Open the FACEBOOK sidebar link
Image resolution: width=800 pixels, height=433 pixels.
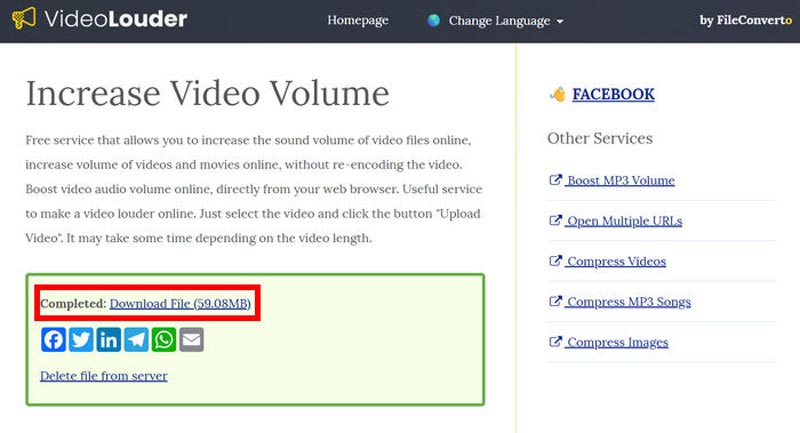pyautogui.click(x=613, y=95)
